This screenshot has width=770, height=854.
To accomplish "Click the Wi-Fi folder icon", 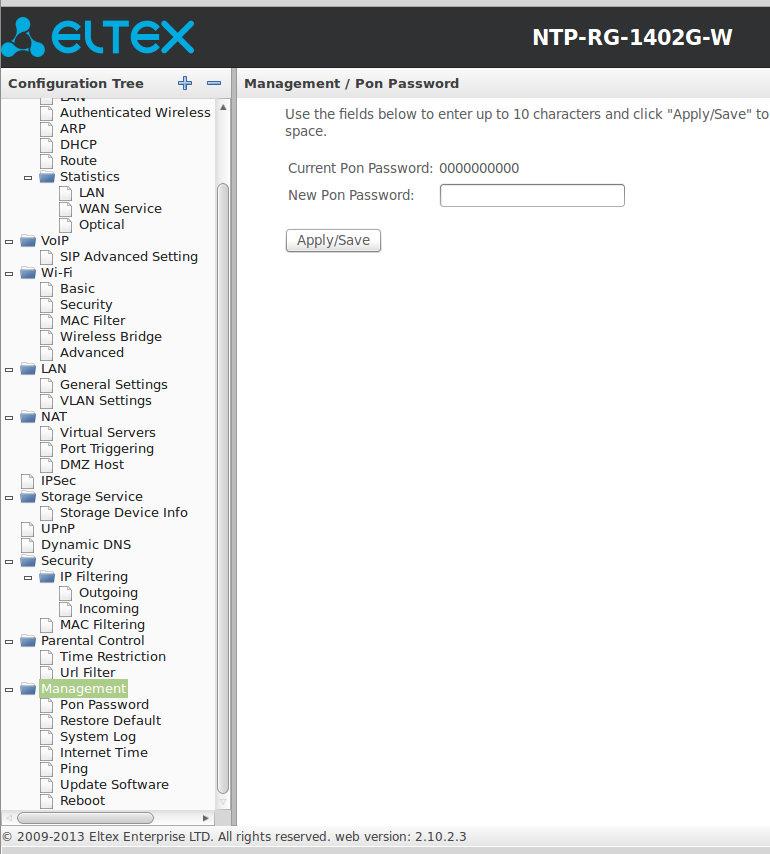I will pos(28,273).
